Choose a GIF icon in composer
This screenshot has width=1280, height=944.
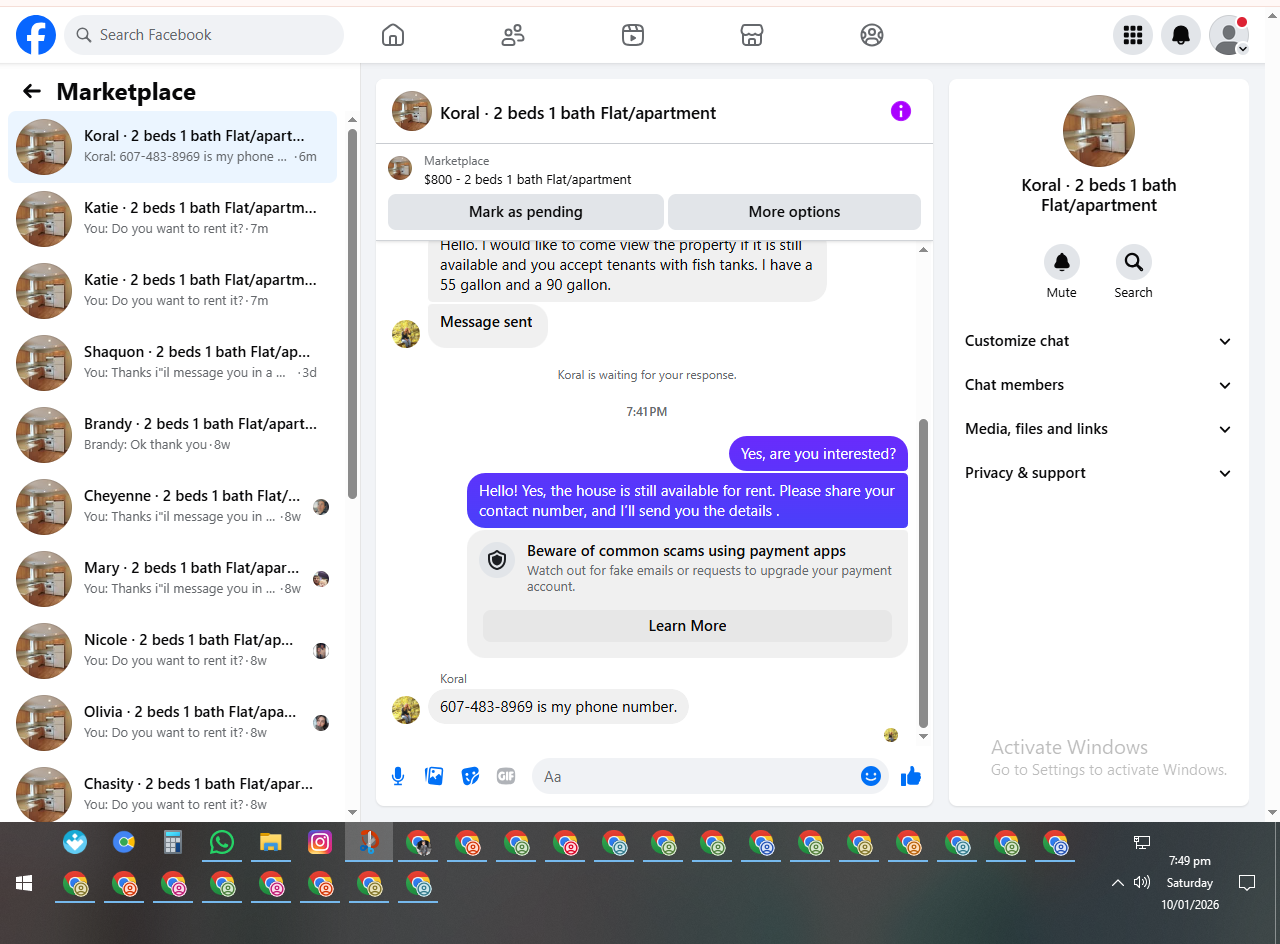(506, 776)
